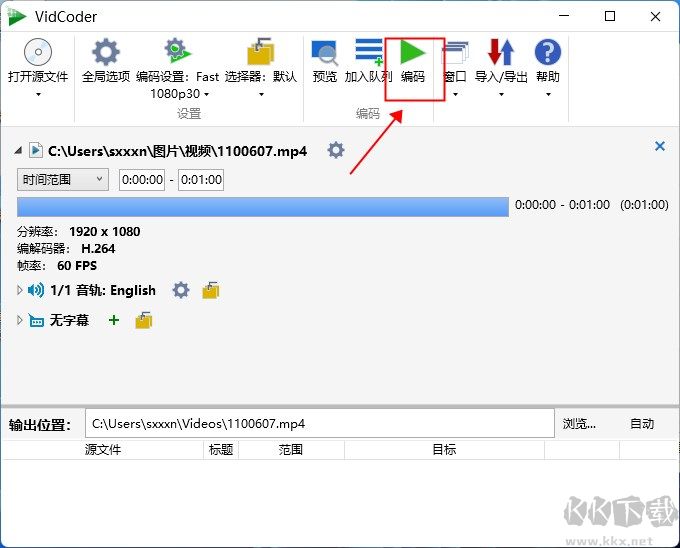Click codec value H.264

pyautogui.click(x=98, y=248)
